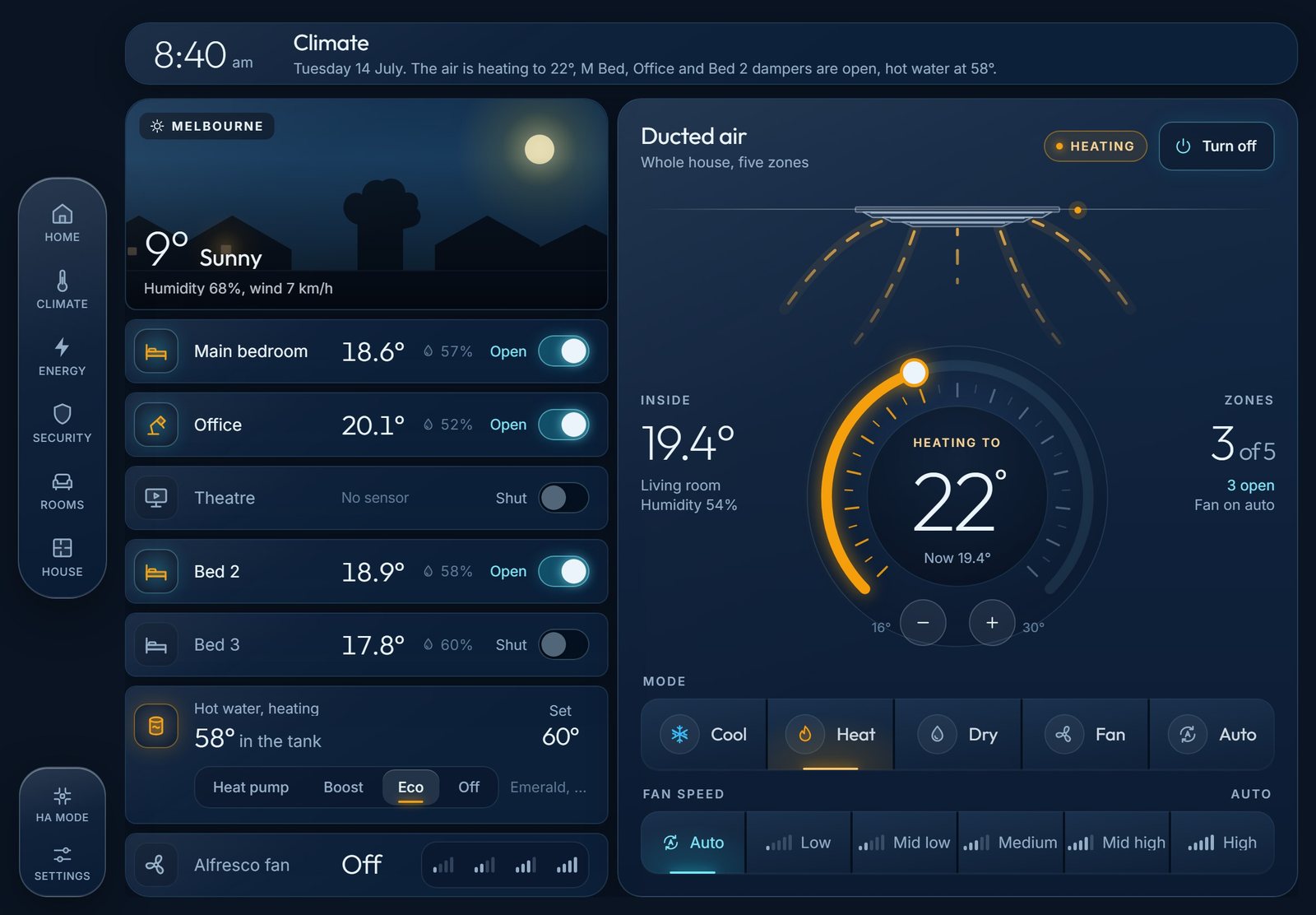The height and width of the screenshot is (915, 1316).
Task: Set hot water to Heat pump
Action: (x=251, y=787)
